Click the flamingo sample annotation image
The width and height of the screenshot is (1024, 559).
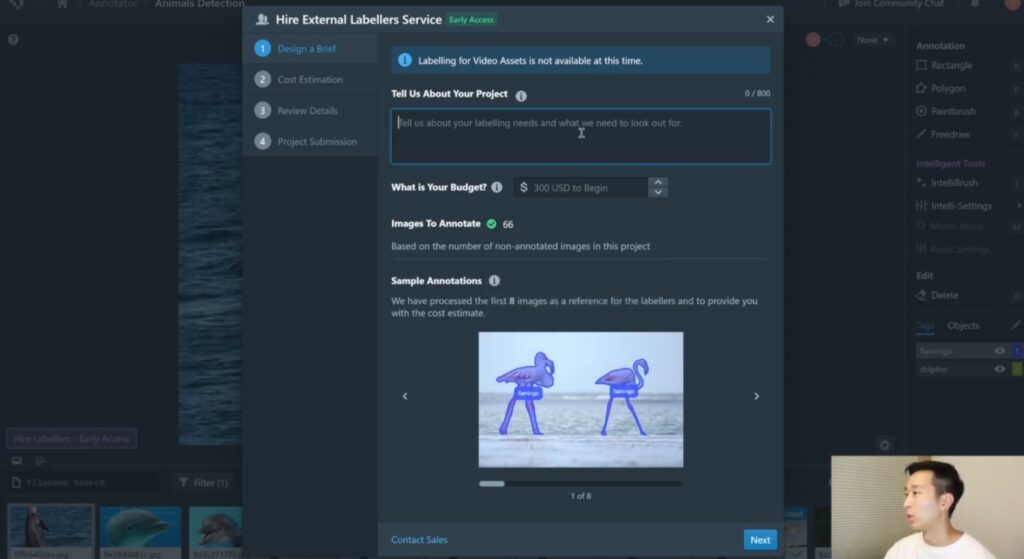pos(581,400)
